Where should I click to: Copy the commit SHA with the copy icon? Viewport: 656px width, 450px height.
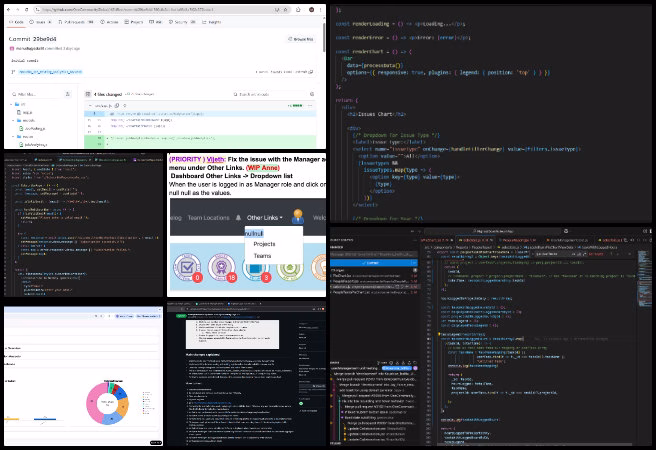311,72
